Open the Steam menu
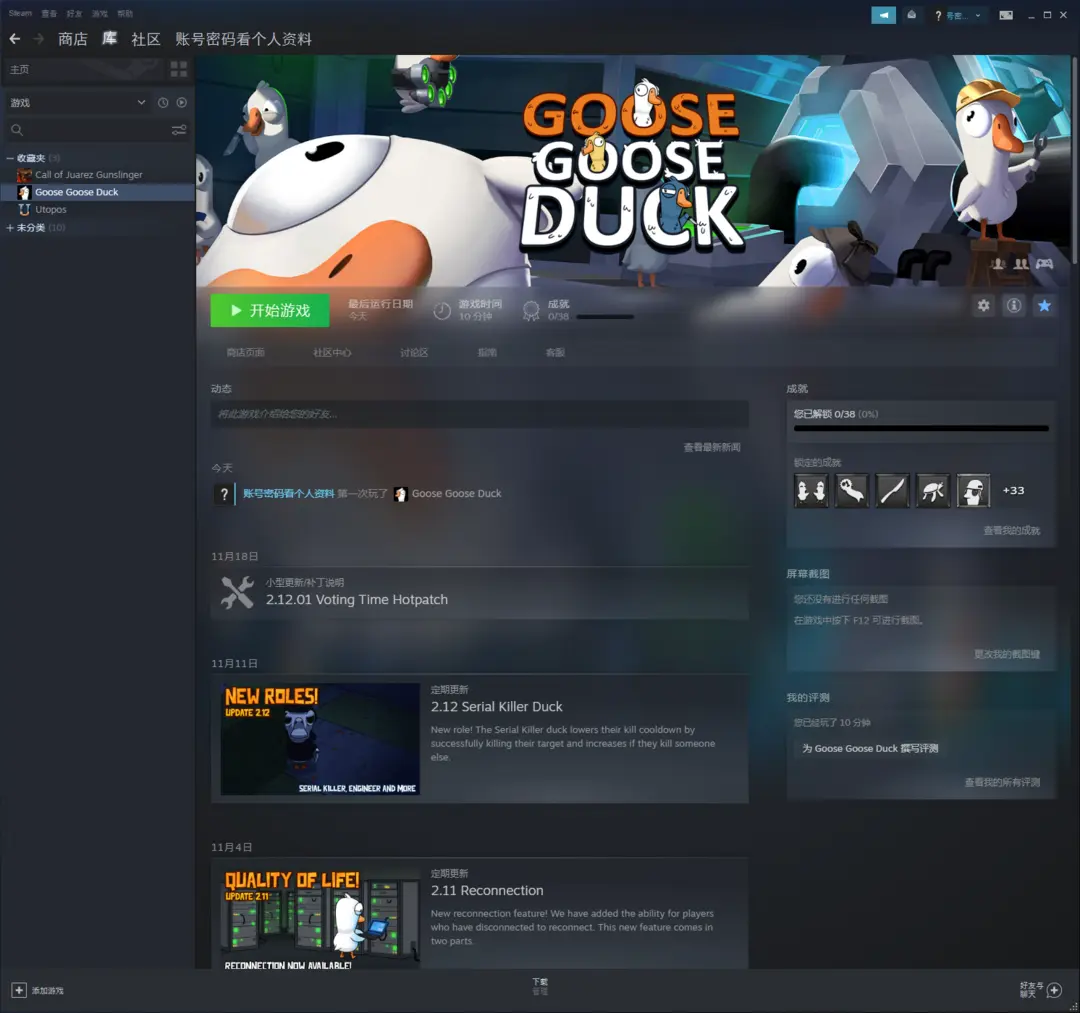The height and width of the screenshot is (1013, 1080). click(20, 13)
